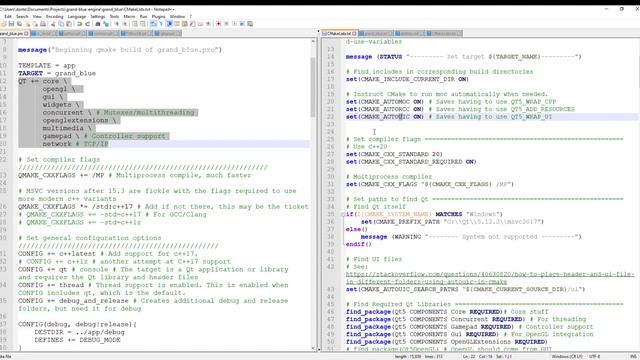This screenshot has width=640, height=360.
Task: Open the Plugins menu
Action: (x=158, y=17)
